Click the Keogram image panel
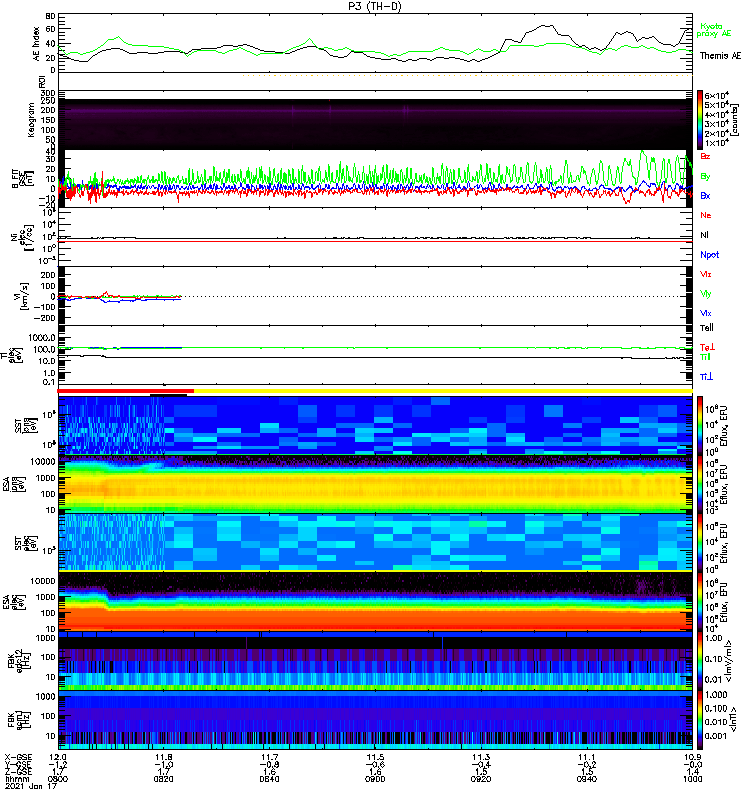Image resolution: width=750 pixels, height=800 pixels. pyautogui.click(x=375, y=124)
